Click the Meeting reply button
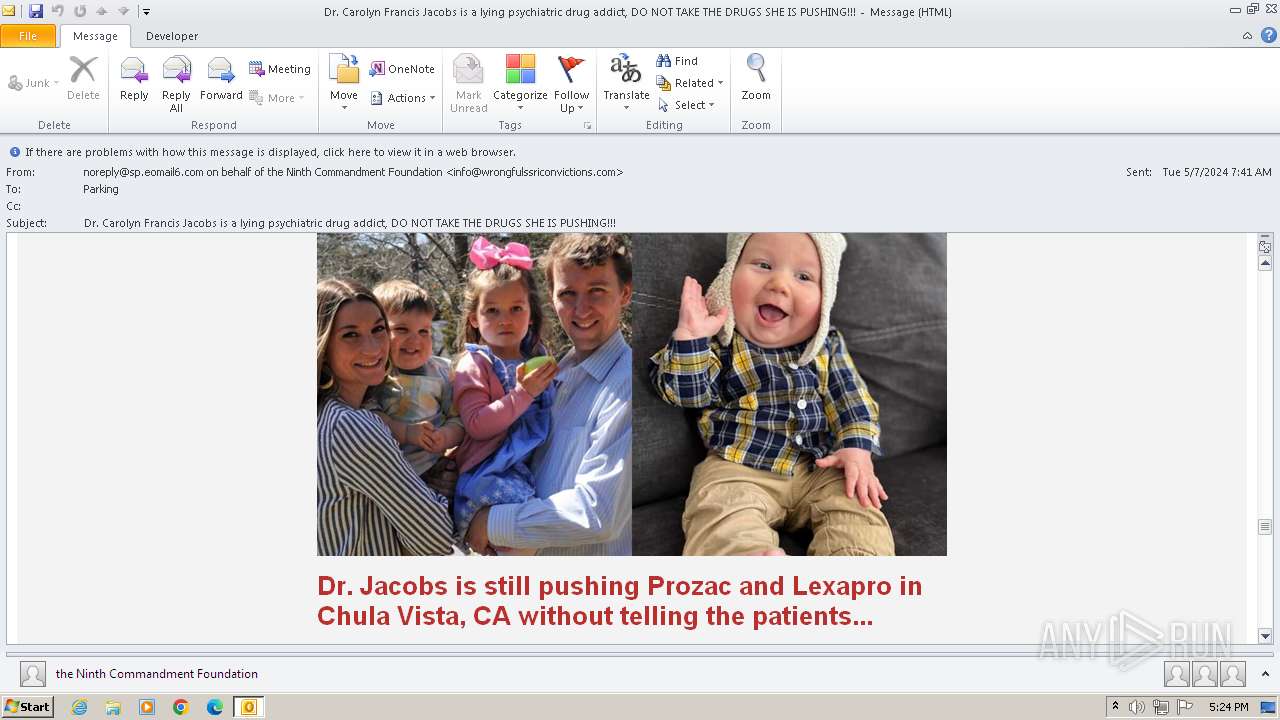This screenshot has width=1280, height=720. (x=280, y=69)
